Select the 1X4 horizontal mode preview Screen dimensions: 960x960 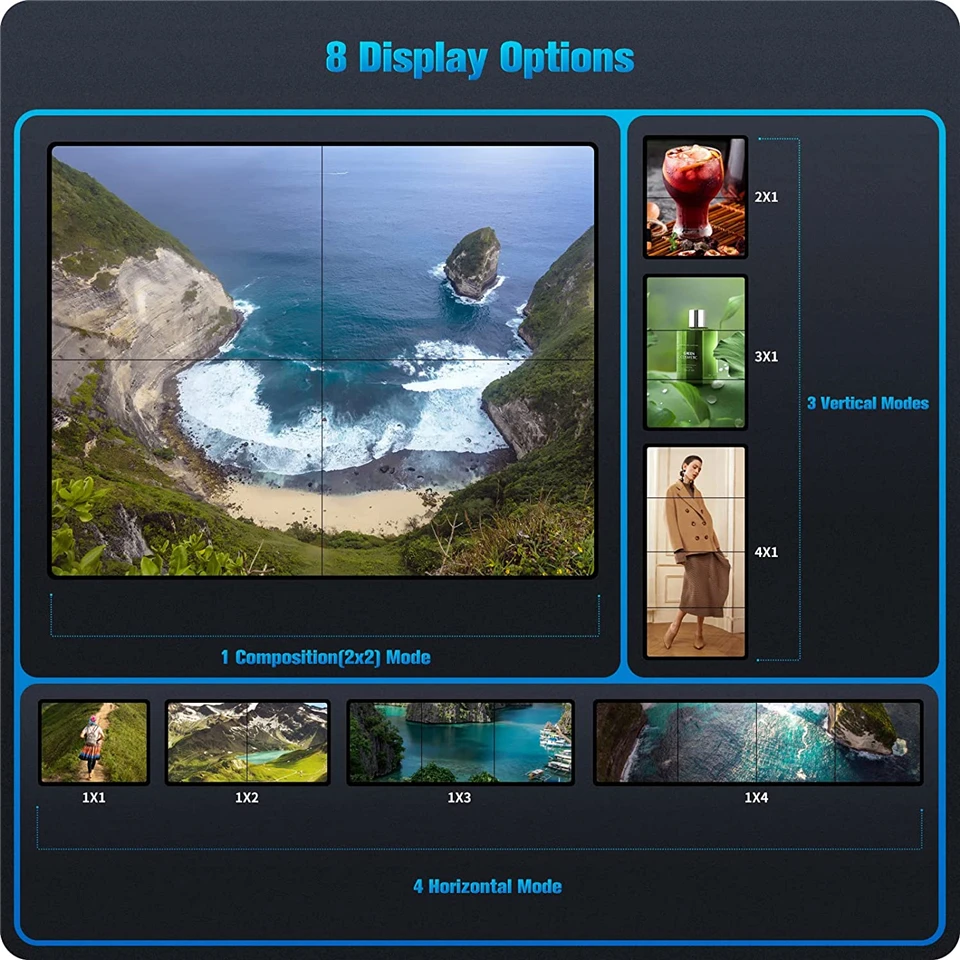(x=755, y=740)
